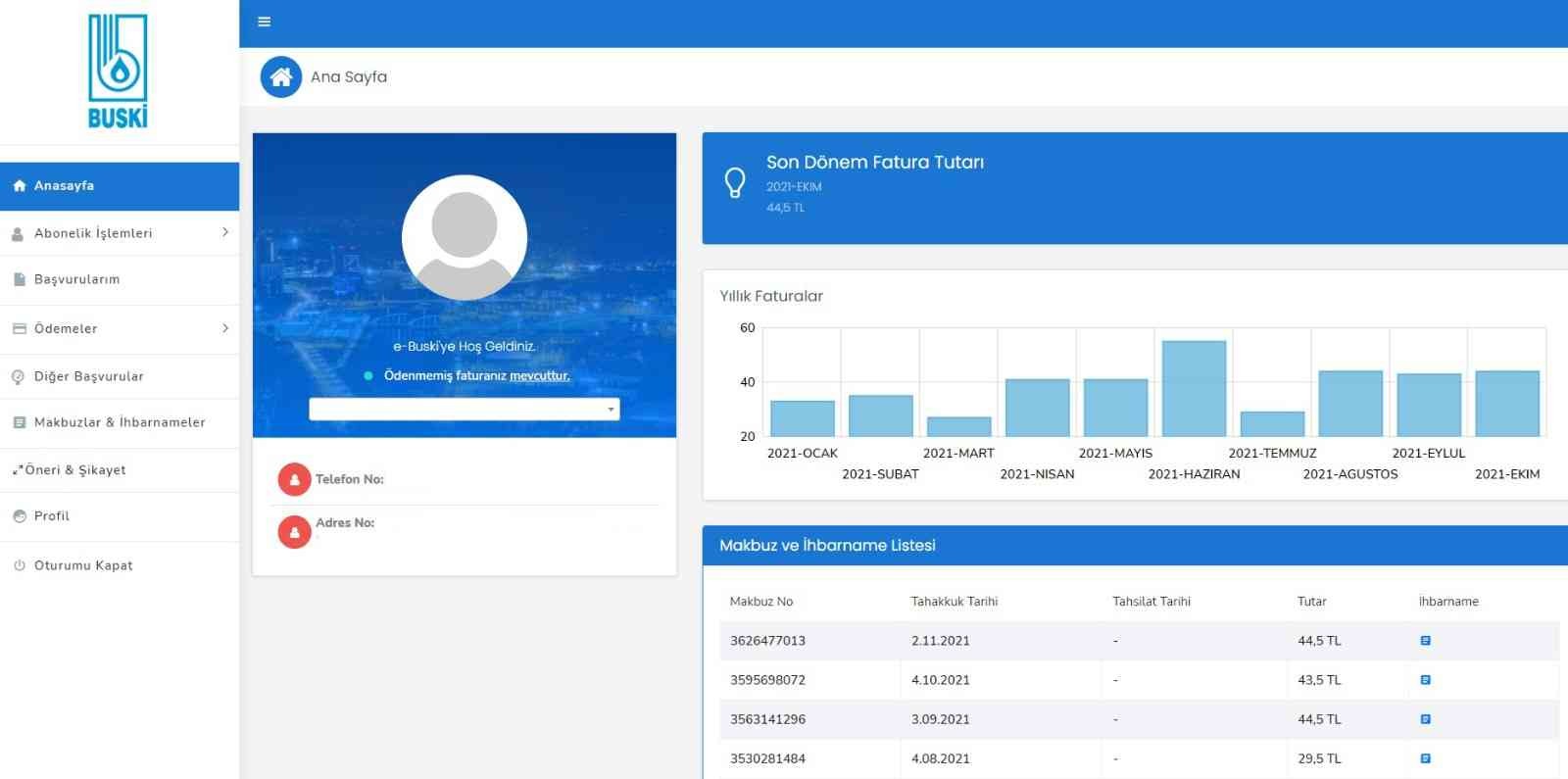
Task: Open ihbarname icon for receipt 3563141296
Action: click(1425, 719)
